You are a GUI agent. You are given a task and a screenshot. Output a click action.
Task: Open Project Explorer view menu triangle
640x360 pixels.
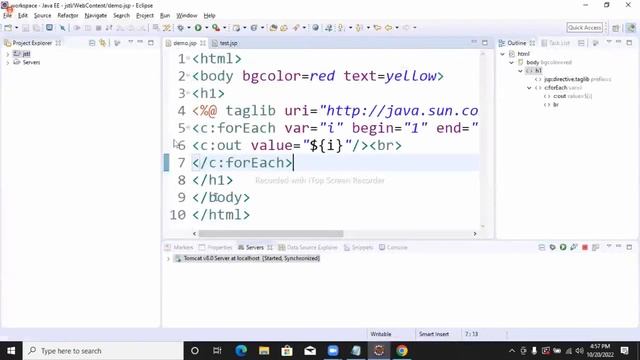click(x=131, y=42)
